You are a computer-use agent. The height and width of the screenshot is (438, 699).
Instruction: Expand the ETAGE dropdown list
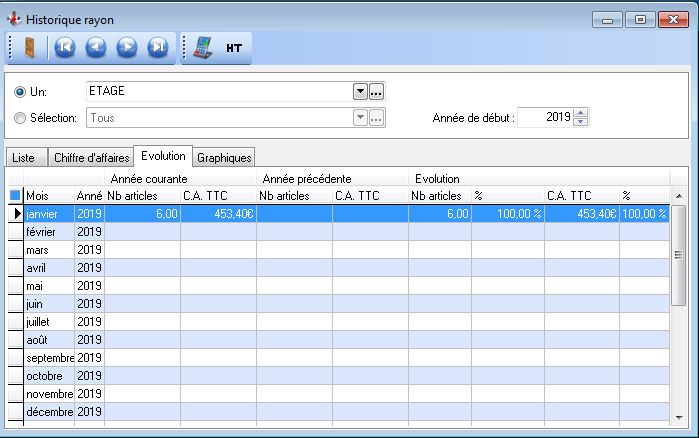pos(360,92)
